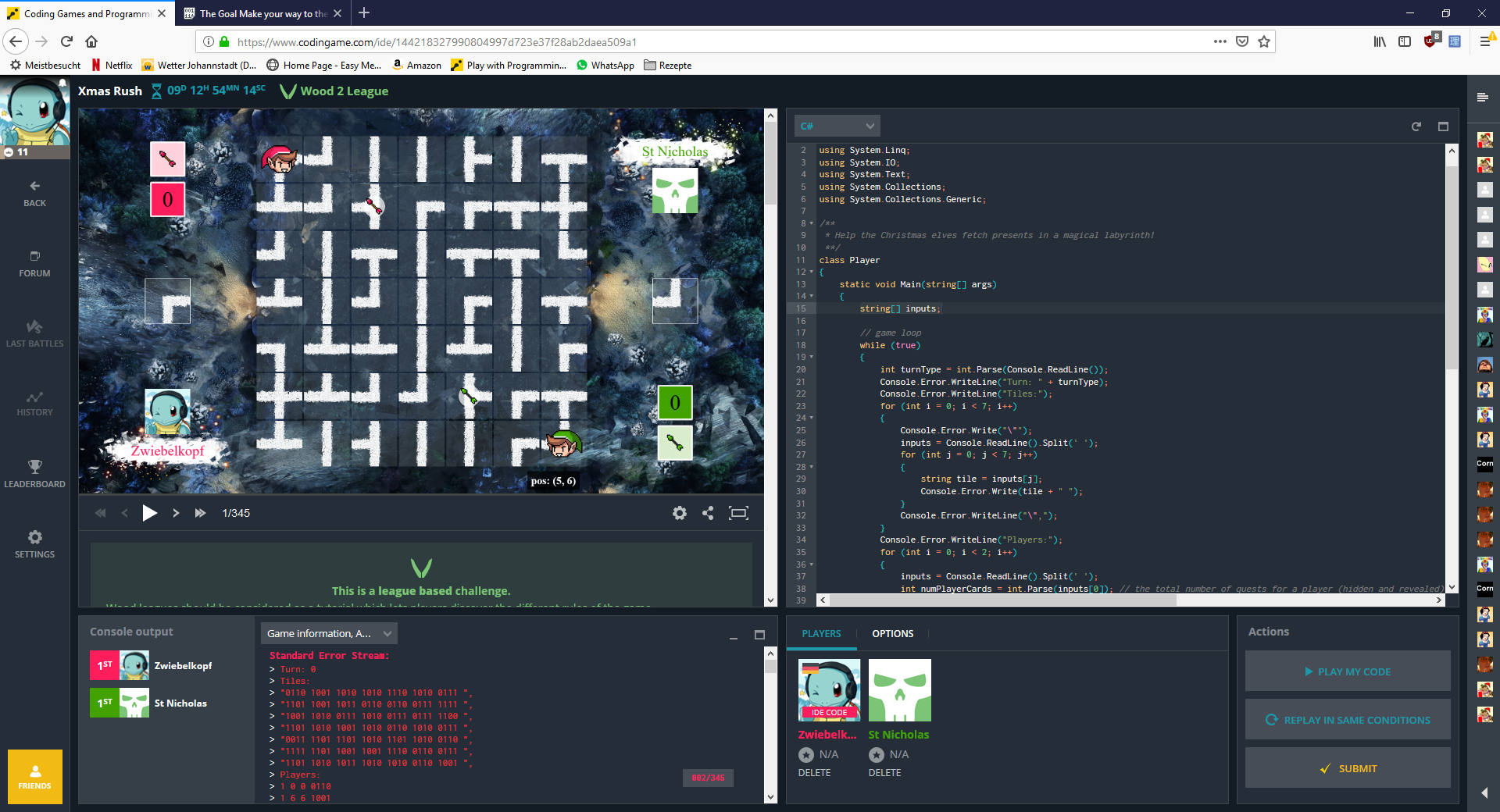Open the replay viewer settings gear
The width and height of the screenshot is (1500, 812).
[x=680, y=513]
